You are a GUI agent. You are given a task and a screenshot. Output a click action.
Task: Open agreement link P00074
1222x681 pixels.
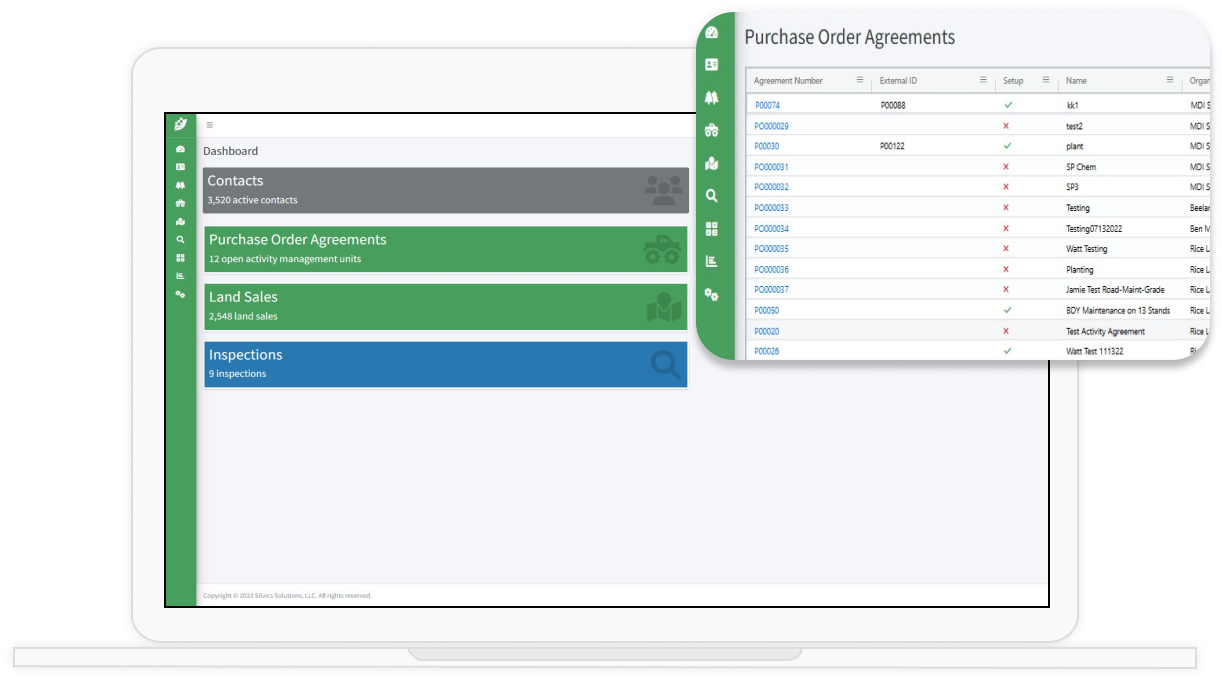[767, 105]
